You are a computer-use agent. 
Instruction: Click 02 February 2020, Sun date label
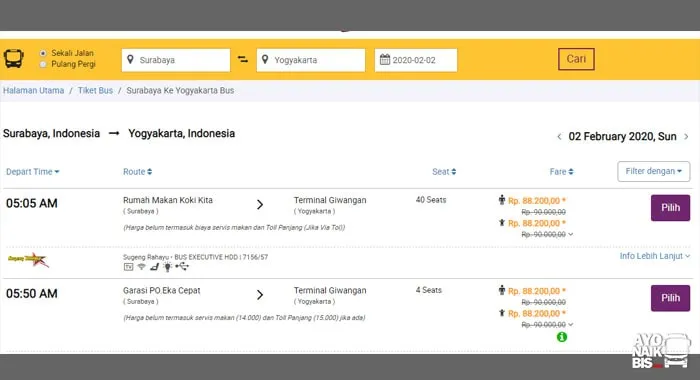pyautogui.click(x=622, y=137)
